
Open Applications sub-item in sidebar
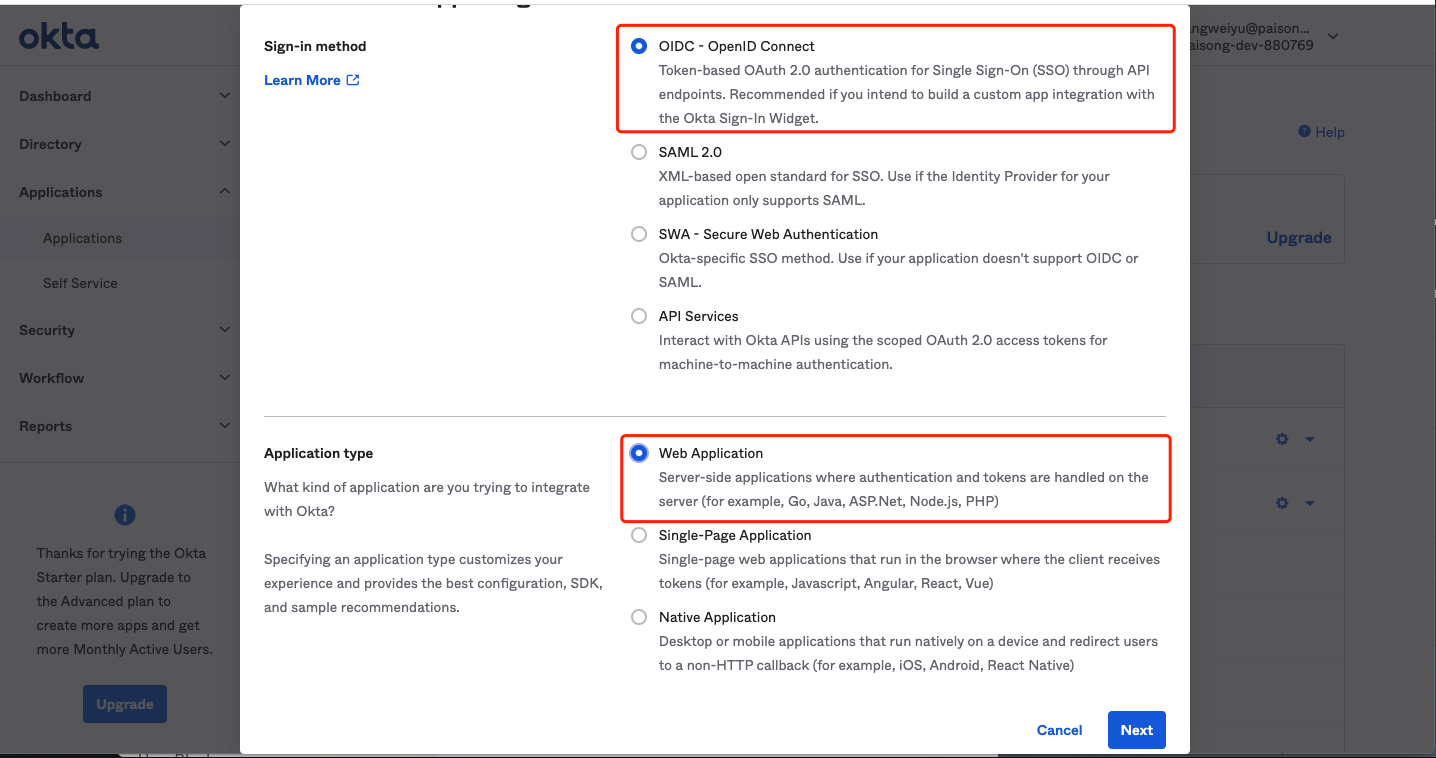[x=82, y=238]
